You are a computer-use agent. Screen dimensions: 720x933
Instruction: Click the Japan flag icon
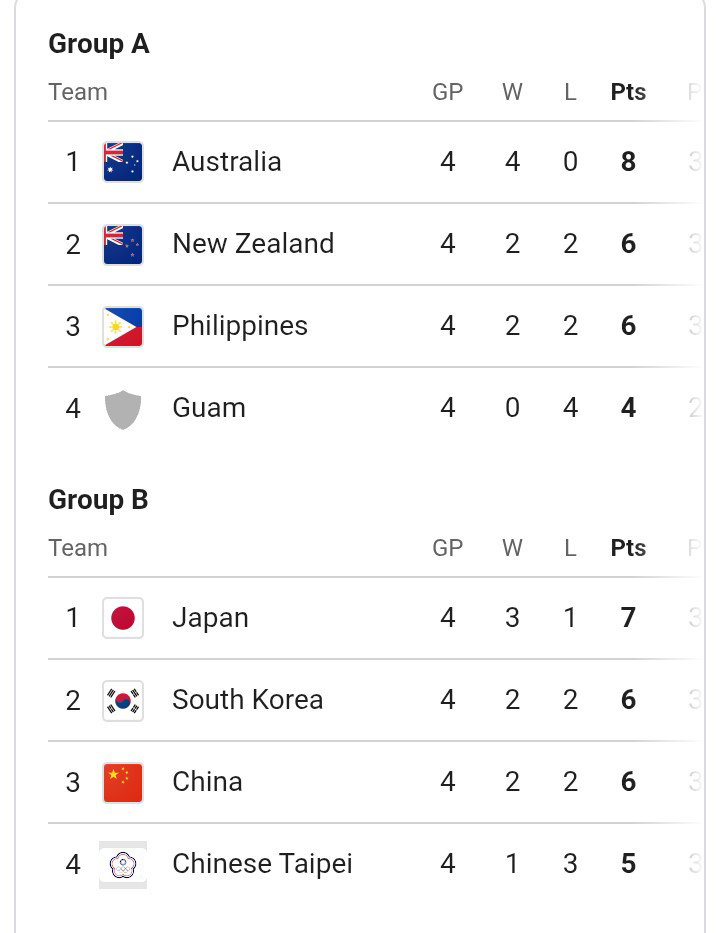pos(123,618)
